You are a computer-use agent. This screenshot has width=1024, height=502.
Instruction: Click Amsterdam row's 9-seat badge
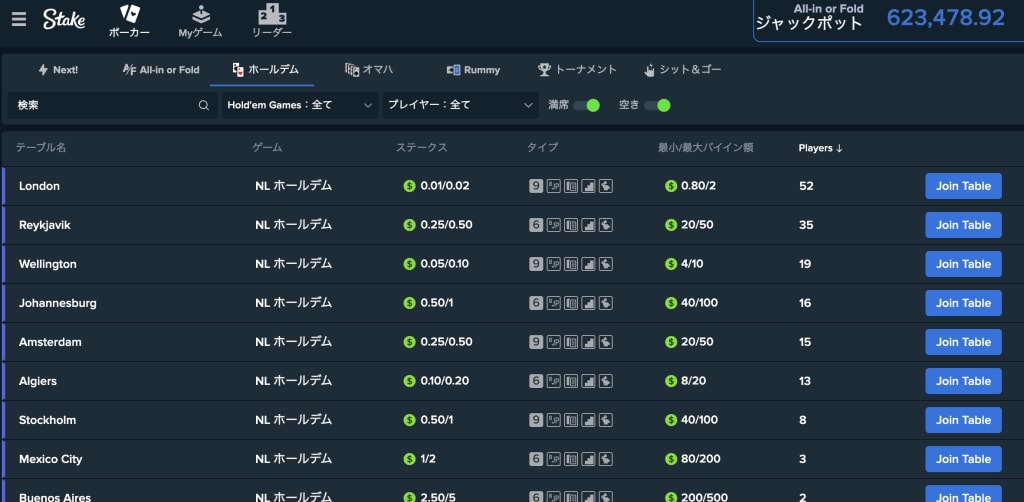tap(536, 342)
